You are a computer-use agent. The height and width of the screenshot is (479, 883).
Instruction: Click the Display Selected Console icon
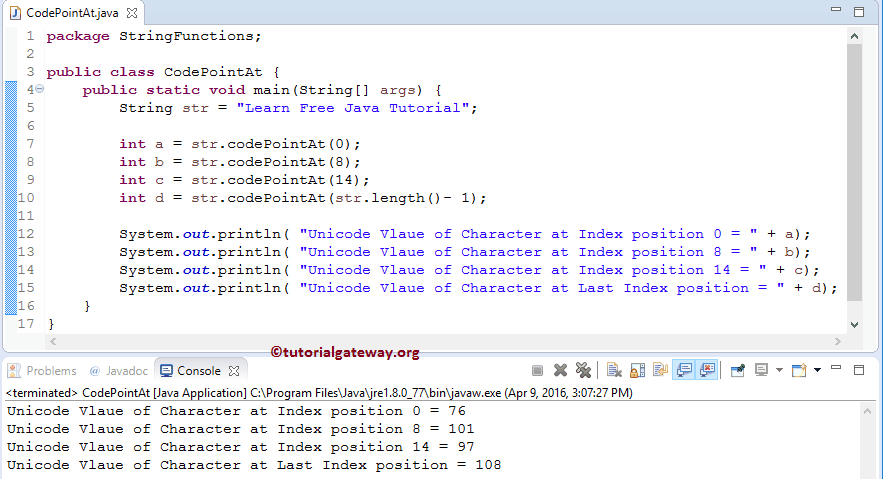[x=761, y=370]
